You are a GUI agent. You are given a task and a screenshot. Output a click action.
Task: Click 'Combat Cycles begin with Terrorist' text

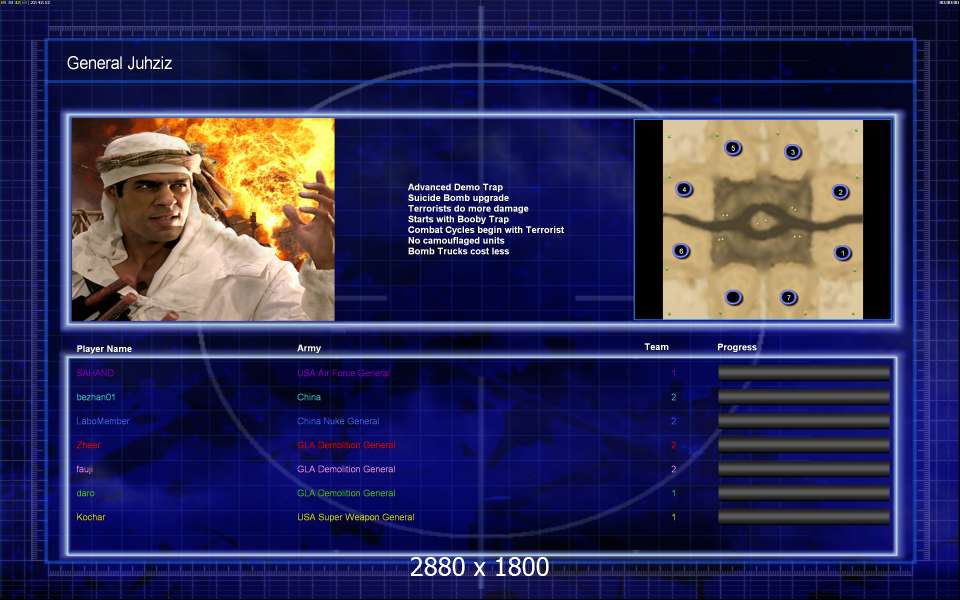click(486, 230)
